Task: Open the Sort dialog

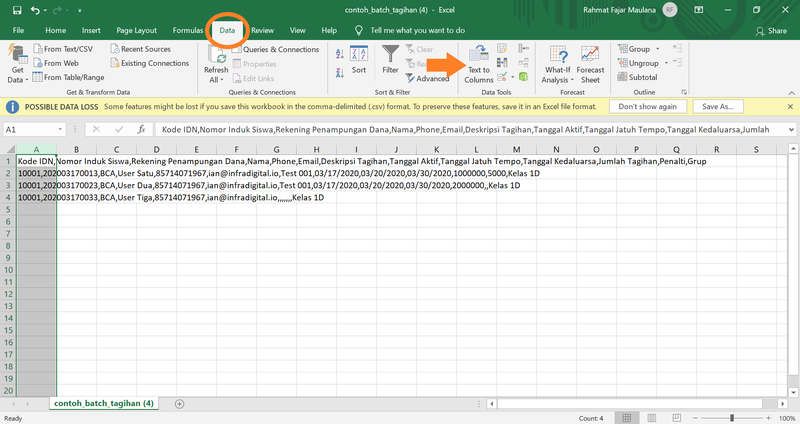Action: [359, 60]
